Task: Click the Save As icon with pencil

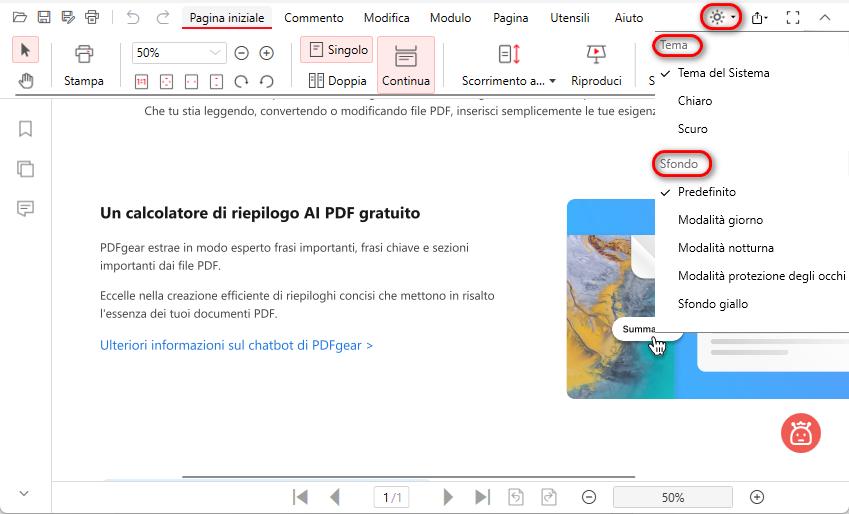Action: (68, 17)
